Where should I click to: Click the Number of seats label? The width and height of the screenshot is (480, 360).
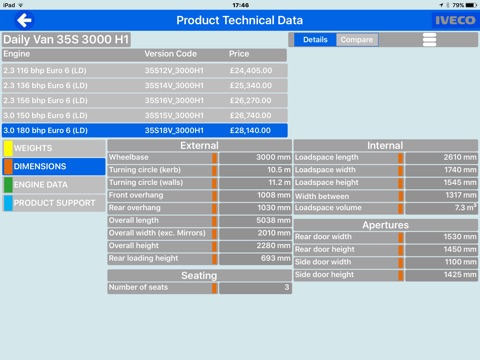(138, 287)
